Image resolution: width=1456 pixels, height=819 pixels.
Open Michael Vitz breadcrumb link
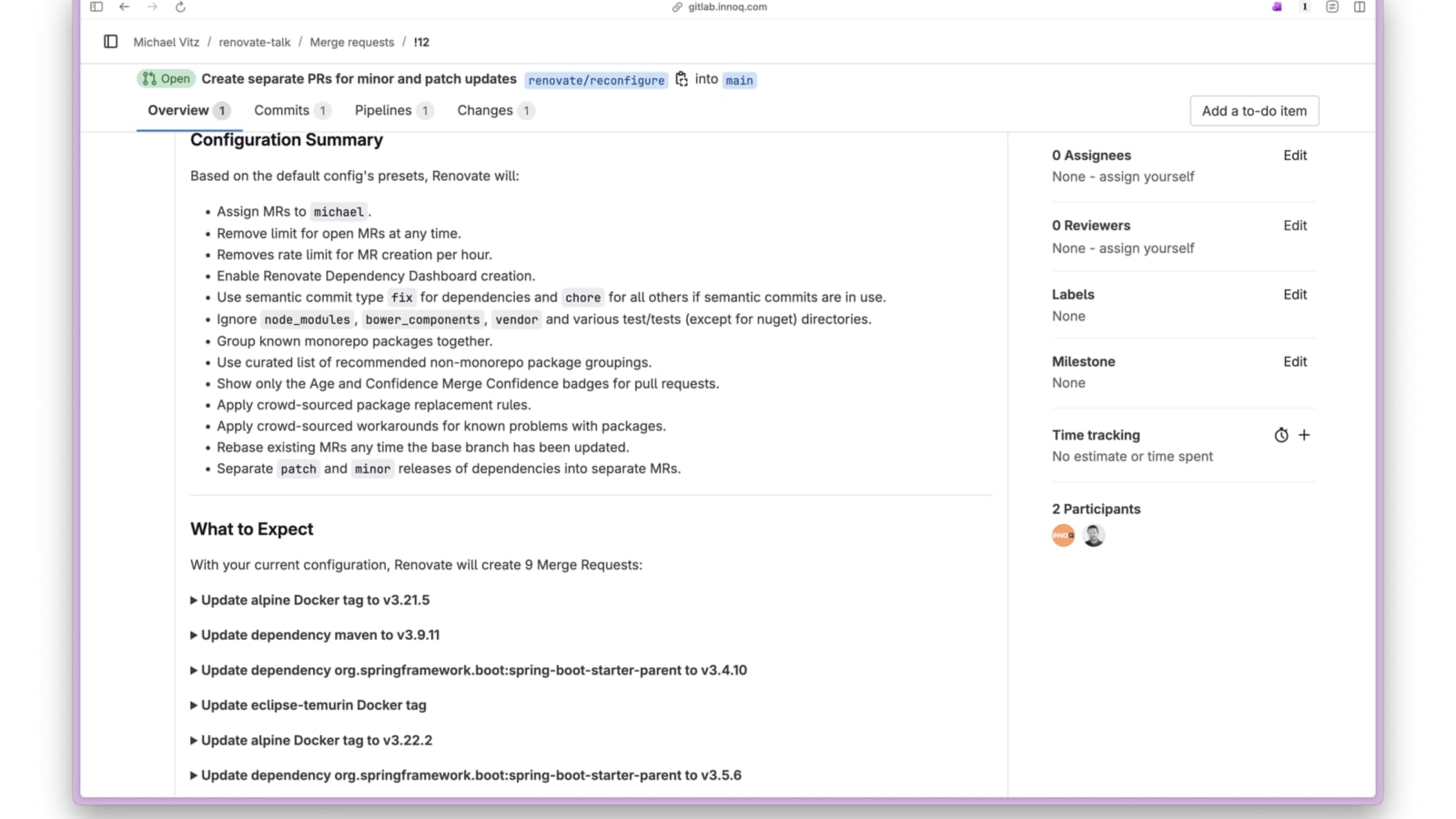pos(167,42)
